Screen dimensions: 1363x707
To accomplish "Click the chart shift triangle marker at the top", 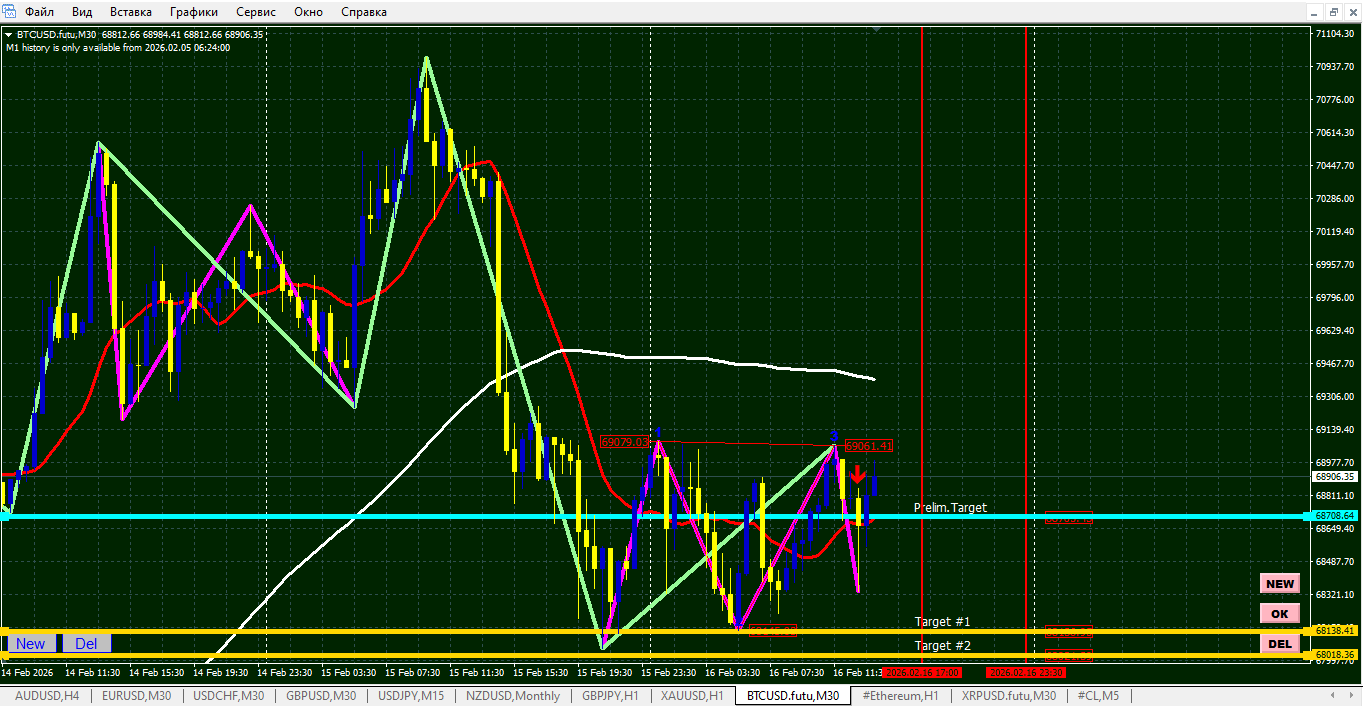I will pos(877,31).
